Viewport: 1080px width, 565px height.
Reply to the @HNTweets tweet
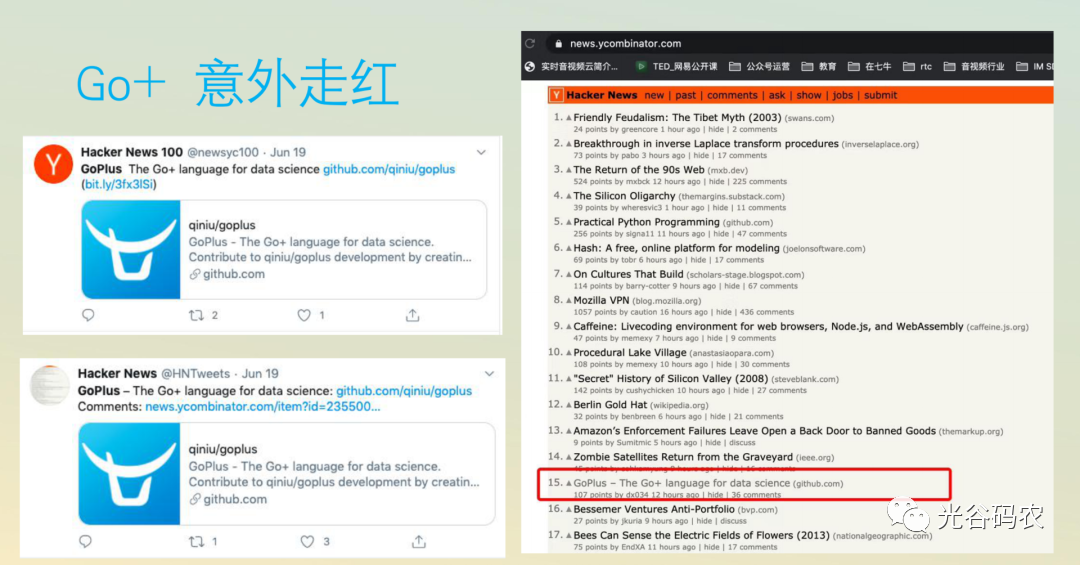click(x=85, y=541)
